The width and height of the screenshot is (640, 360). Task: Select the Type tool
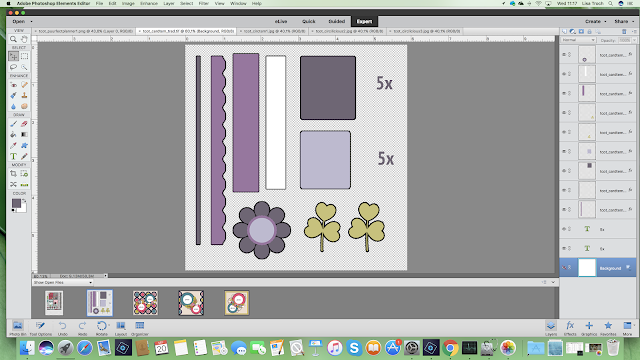(x=13, y=156)
